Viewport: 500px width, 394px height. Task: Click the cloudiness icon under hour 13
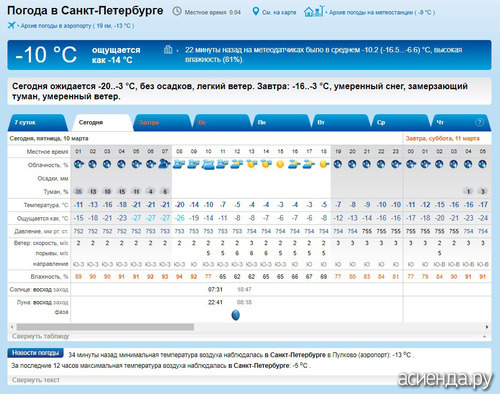[252, 164]
